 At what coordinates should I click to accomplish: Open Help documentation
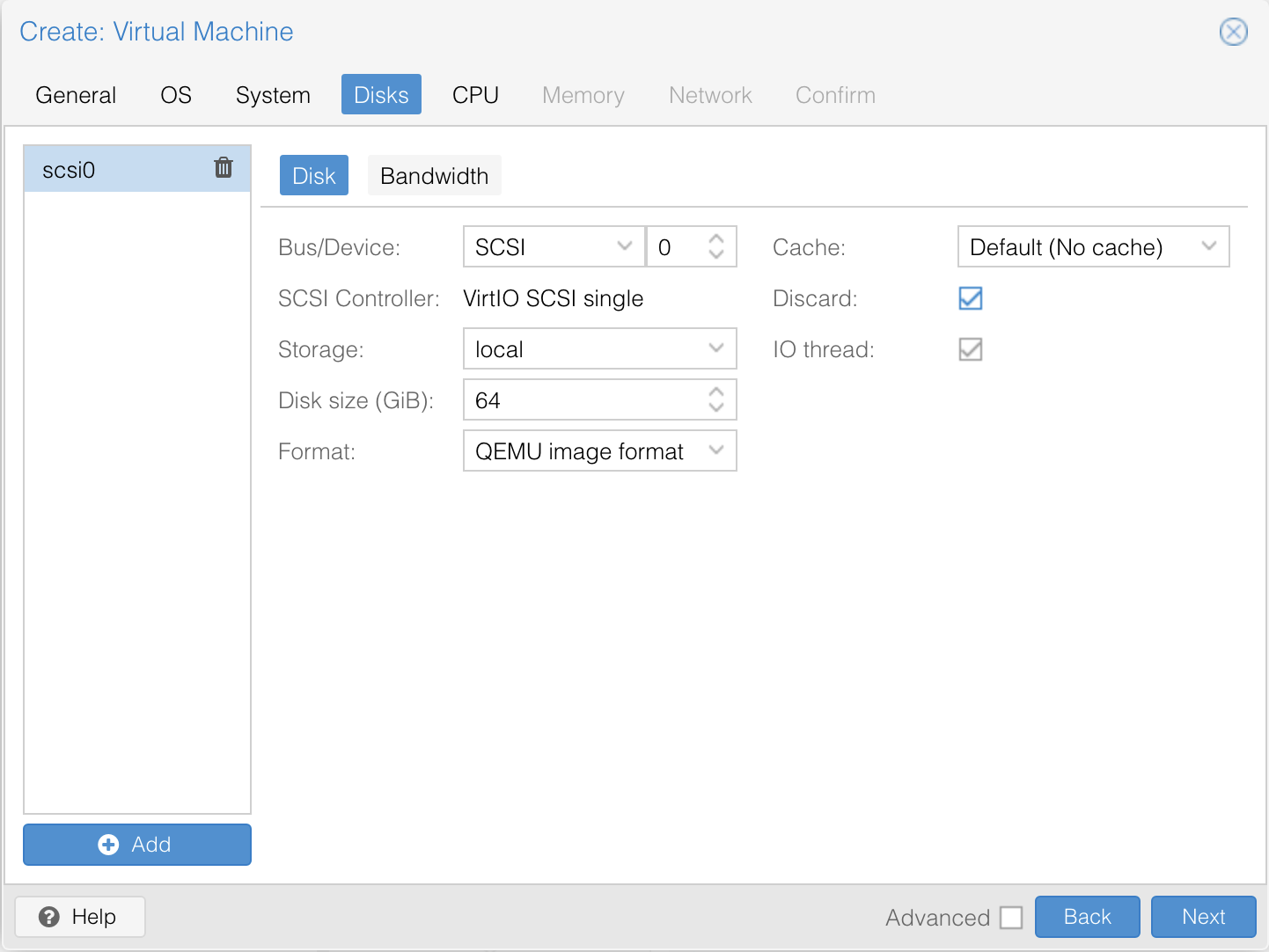click(80, 917)
